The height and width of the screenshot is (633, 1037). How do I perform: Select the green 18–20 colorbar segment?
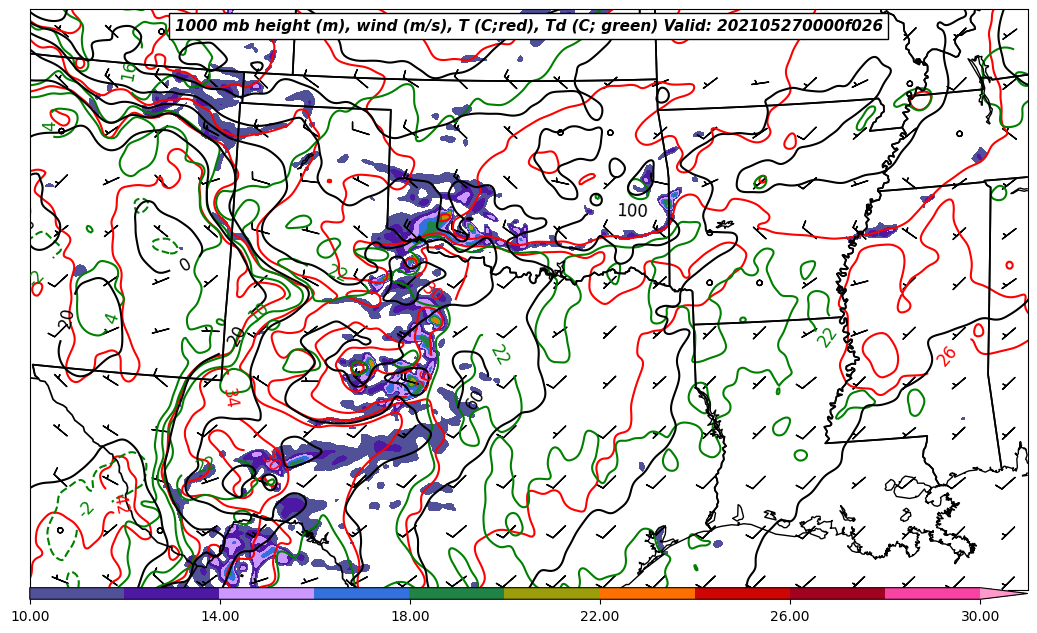click(457, 593)
